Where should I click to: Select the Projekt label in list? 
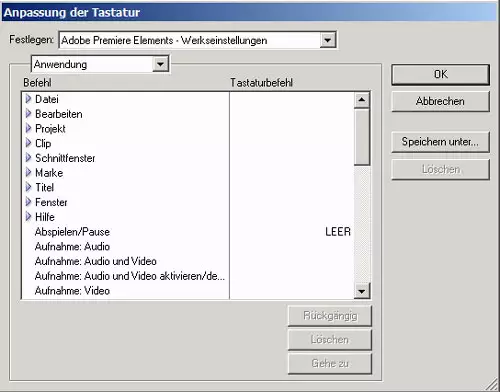[50, 129]
